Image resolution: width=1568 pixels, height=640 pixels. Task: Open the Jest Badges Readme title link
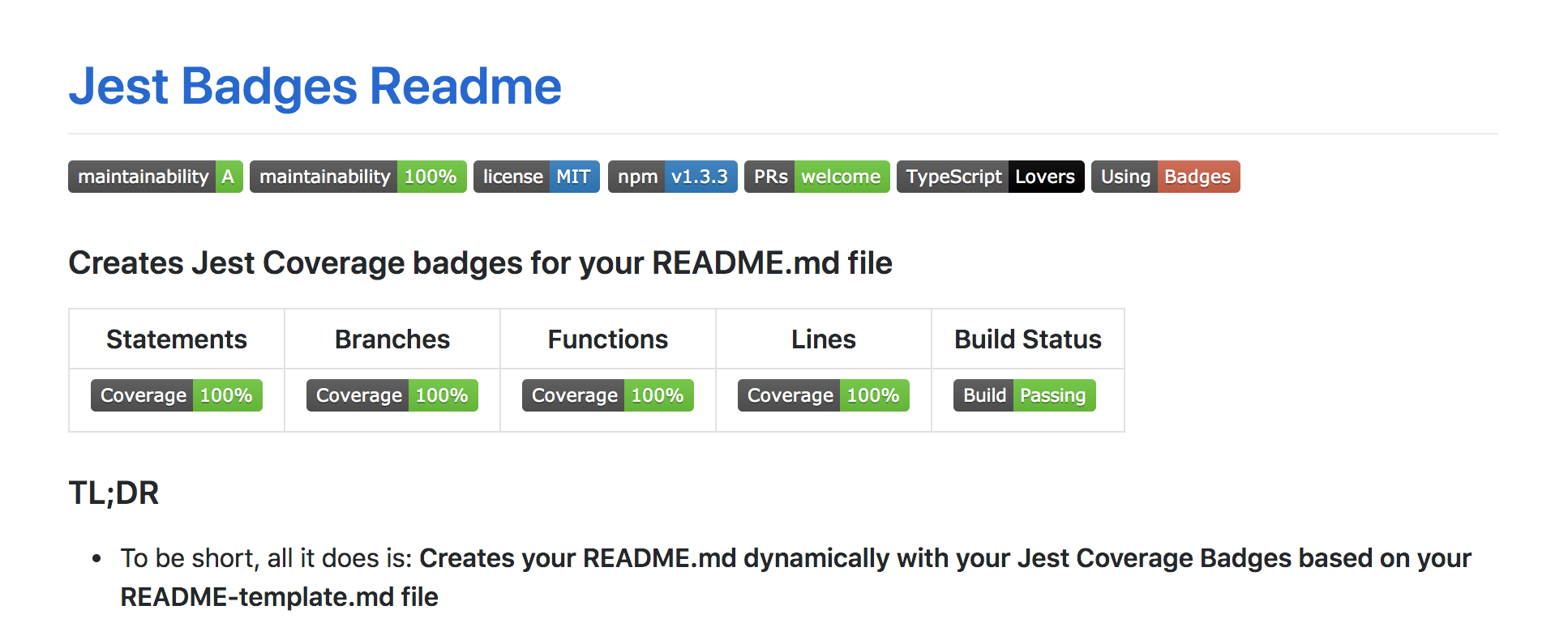[x=315, y=86]
